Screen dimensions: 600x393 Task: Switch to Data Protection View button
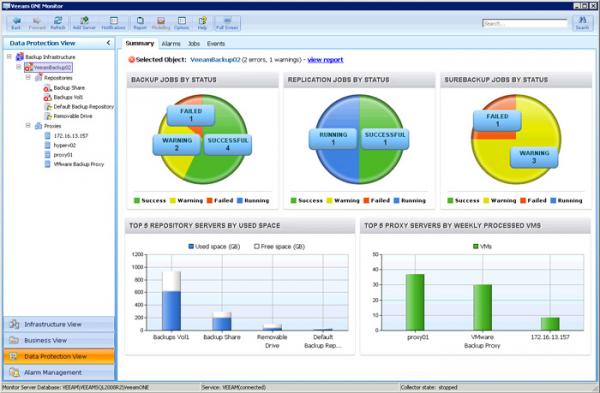click(x=59, y=357)
